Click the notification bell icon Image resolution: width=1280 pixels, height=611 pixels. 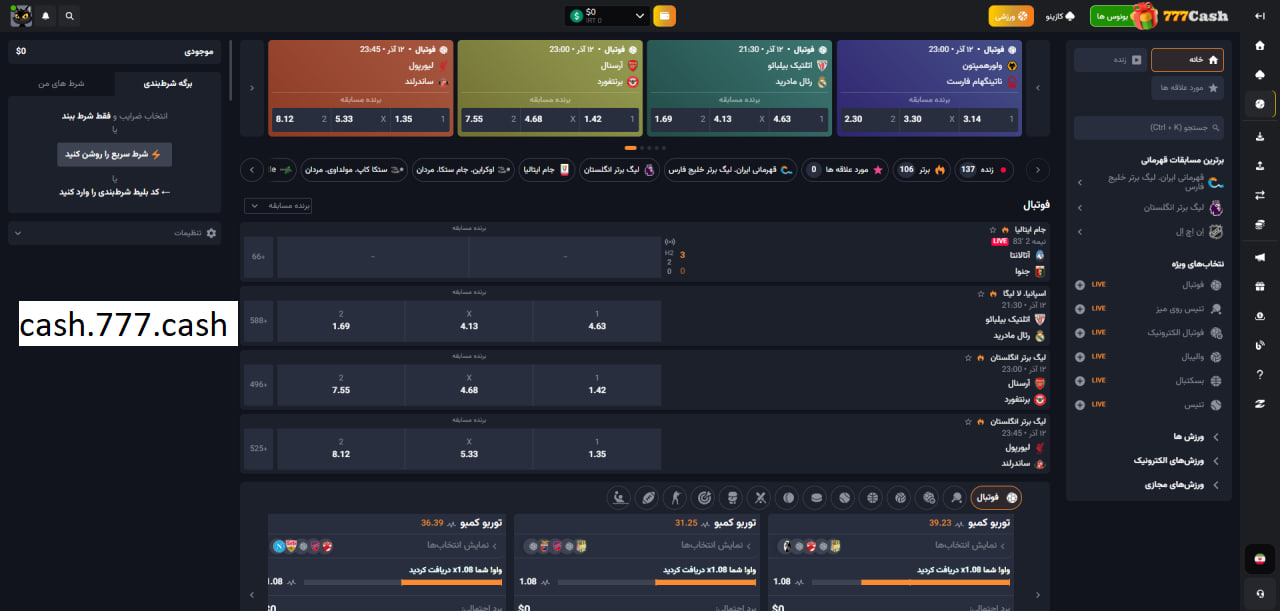tap(45, 16)
